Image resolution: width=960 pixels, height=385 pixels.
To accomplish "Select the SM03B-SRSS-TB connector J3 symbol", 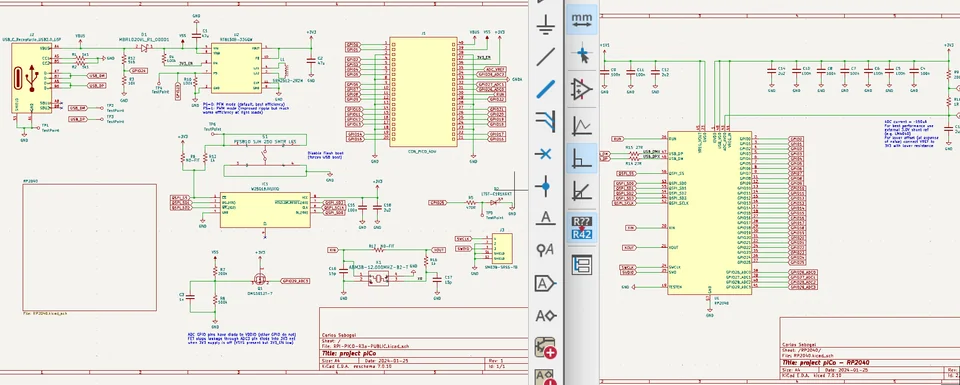I will (x=502, y=248).
